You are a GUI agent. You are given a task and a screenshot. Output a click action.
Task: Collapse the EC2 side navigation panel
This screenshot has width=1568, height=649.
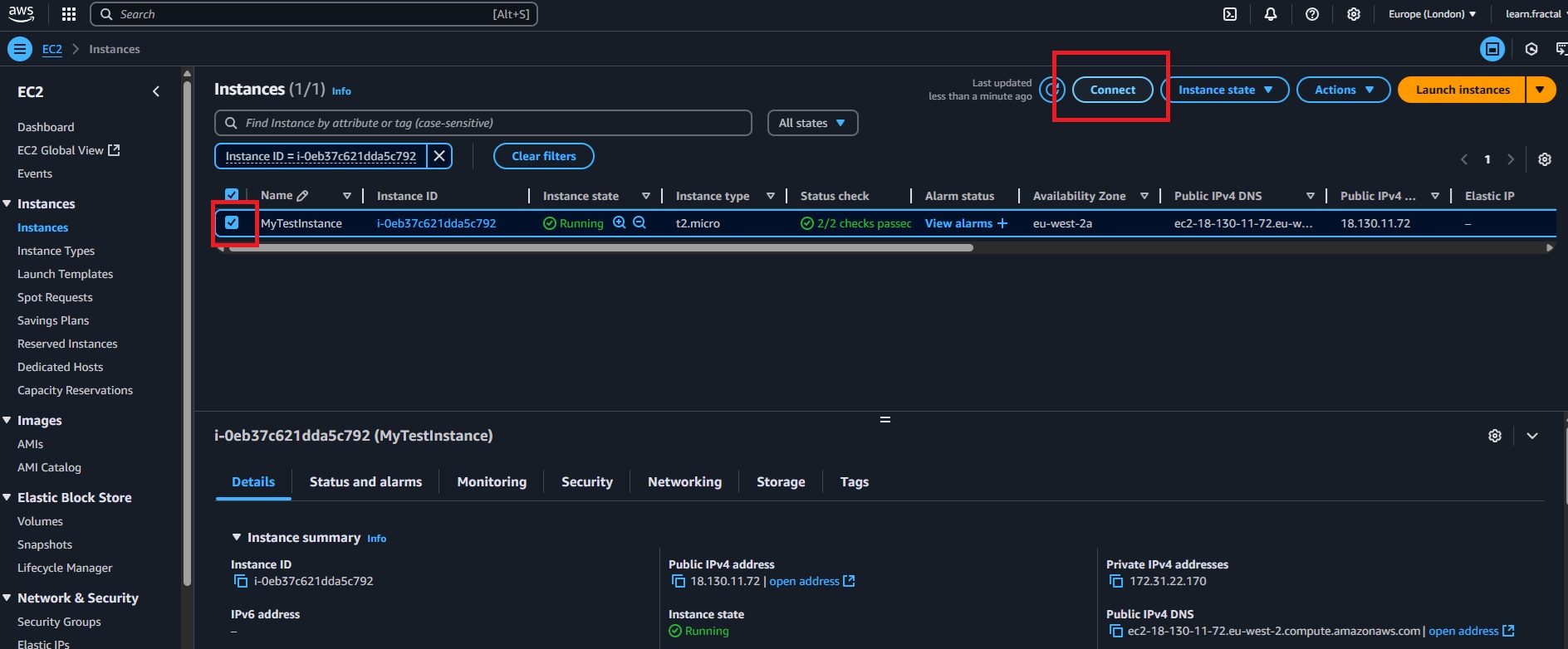[156, 91]
